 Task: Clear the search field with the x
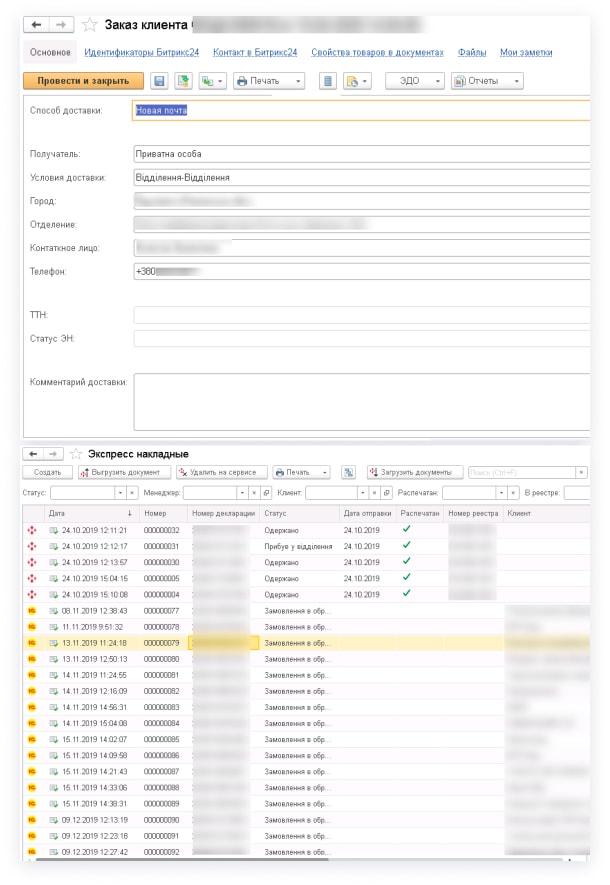[x=582, y=472]
